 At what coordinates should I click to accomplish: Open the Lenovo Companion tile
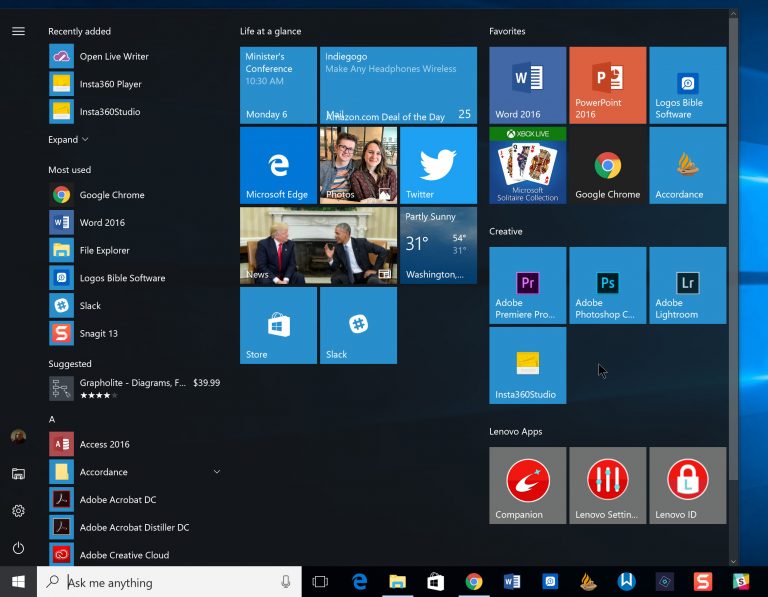528,485
